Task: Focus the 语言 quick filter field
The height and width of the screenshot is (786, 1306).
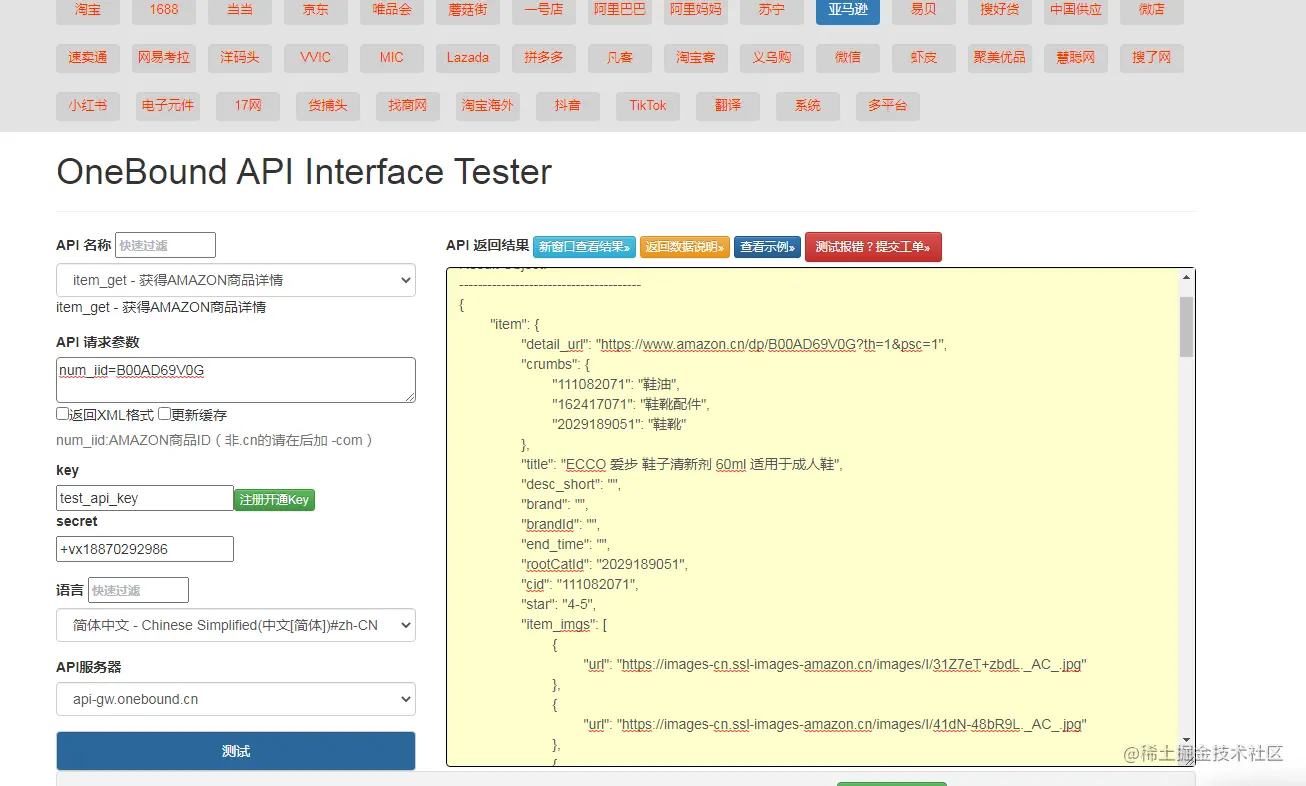Action: tap(138, 590)
